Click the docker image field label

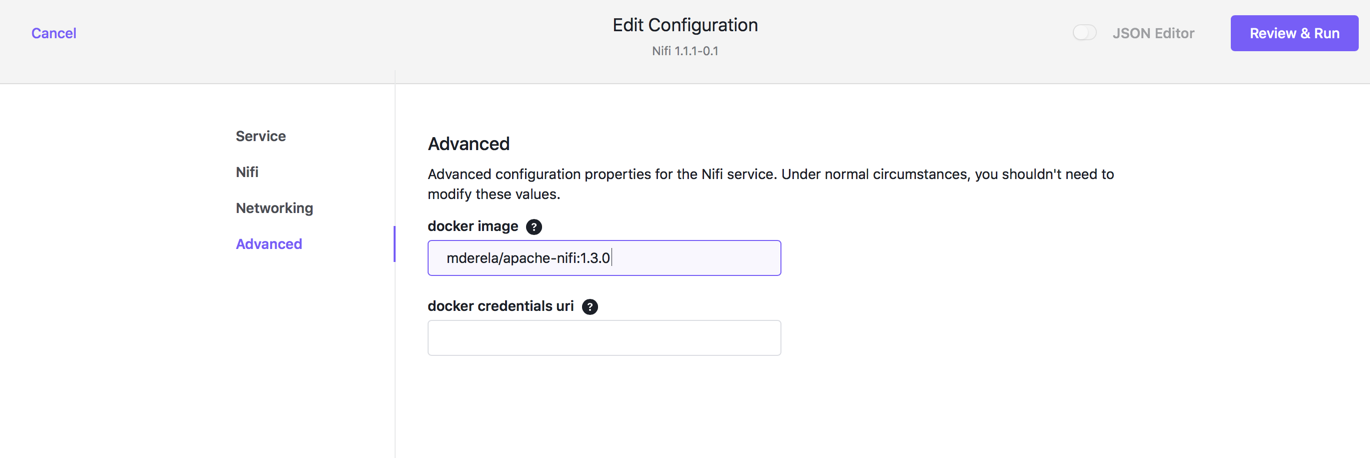(x=473, y=226)
